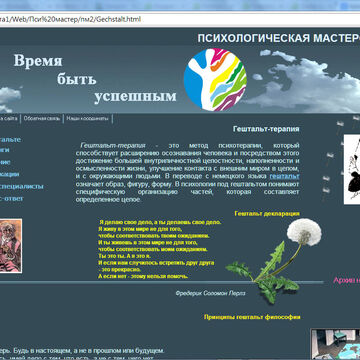Open the elderly man portrait thumbnail

point(11,246)
